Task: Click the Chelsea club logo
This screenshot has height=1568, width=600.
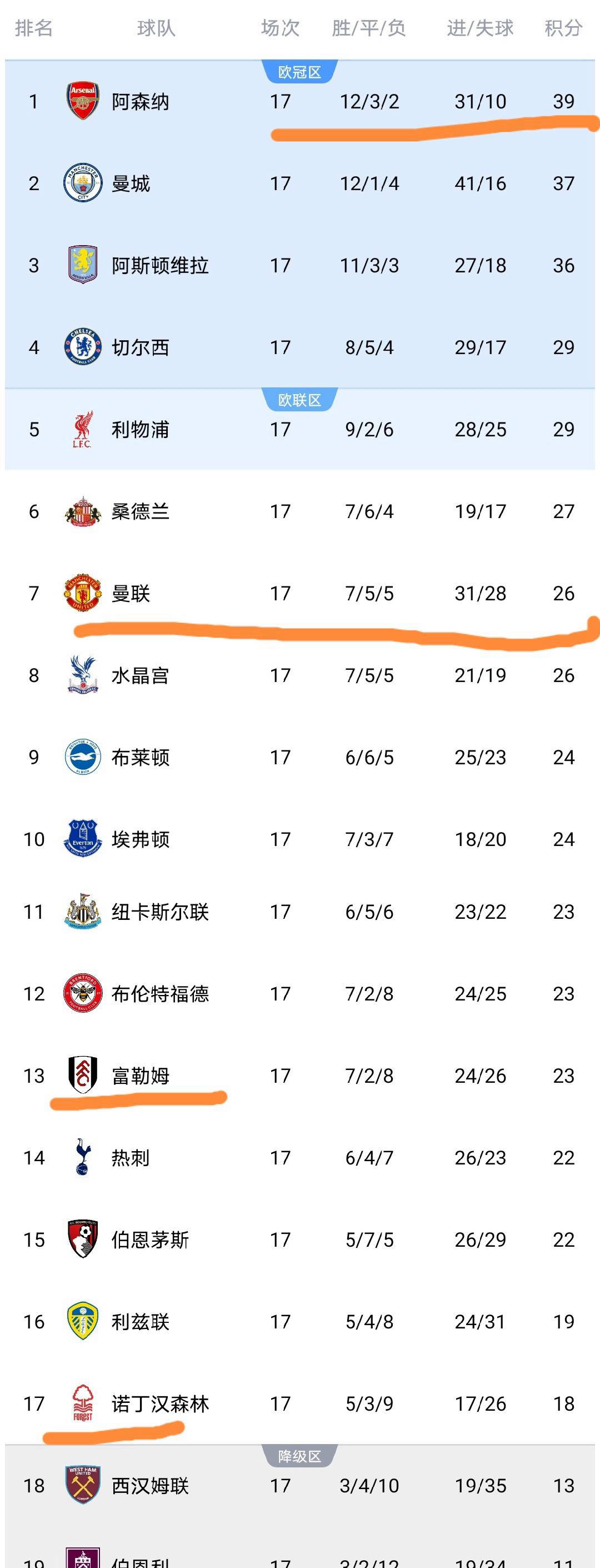Action: pyautogui.click(x=82, y=347)
